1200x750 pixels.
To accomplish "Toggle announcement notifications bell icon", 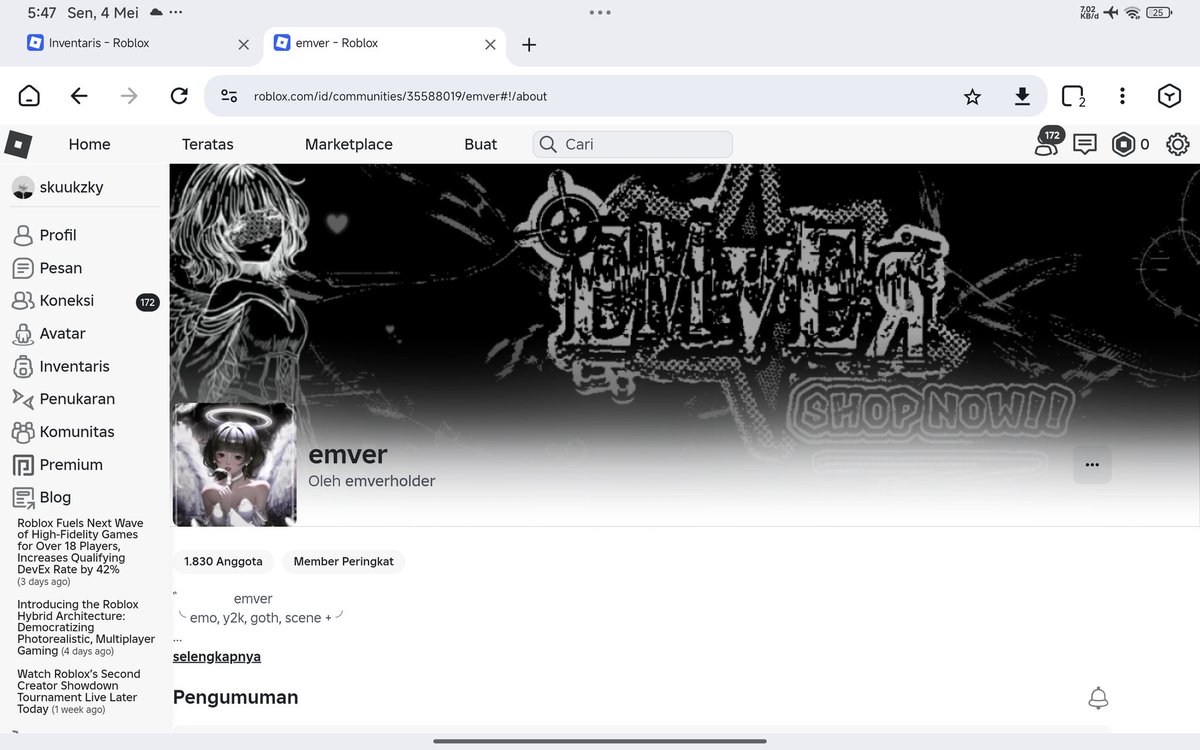I will (1099, 698).
